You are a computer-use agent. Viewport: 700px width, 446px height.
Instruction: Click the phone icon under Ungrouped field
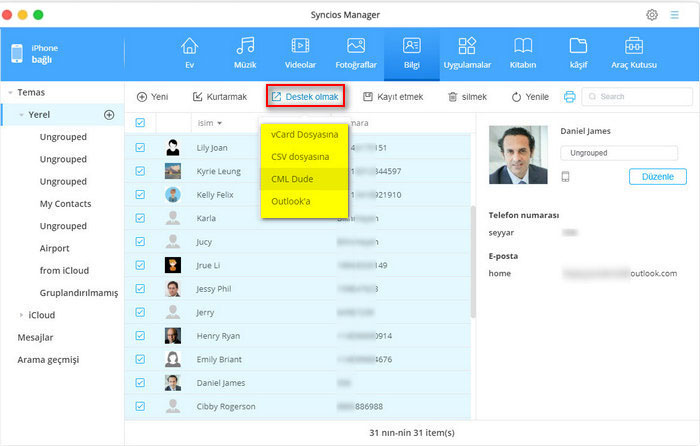point(565,177)
